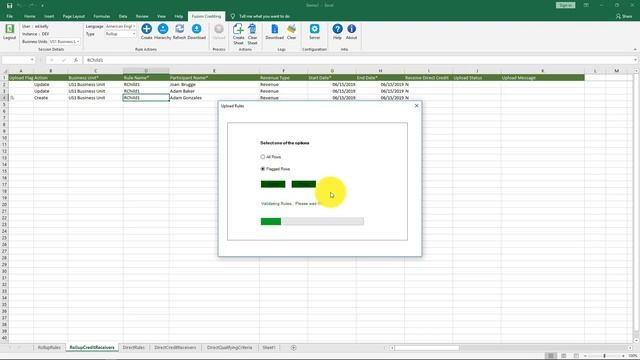Select the cell with Joan Brugge
Viewport: 640px width, 360px height.
214,84
